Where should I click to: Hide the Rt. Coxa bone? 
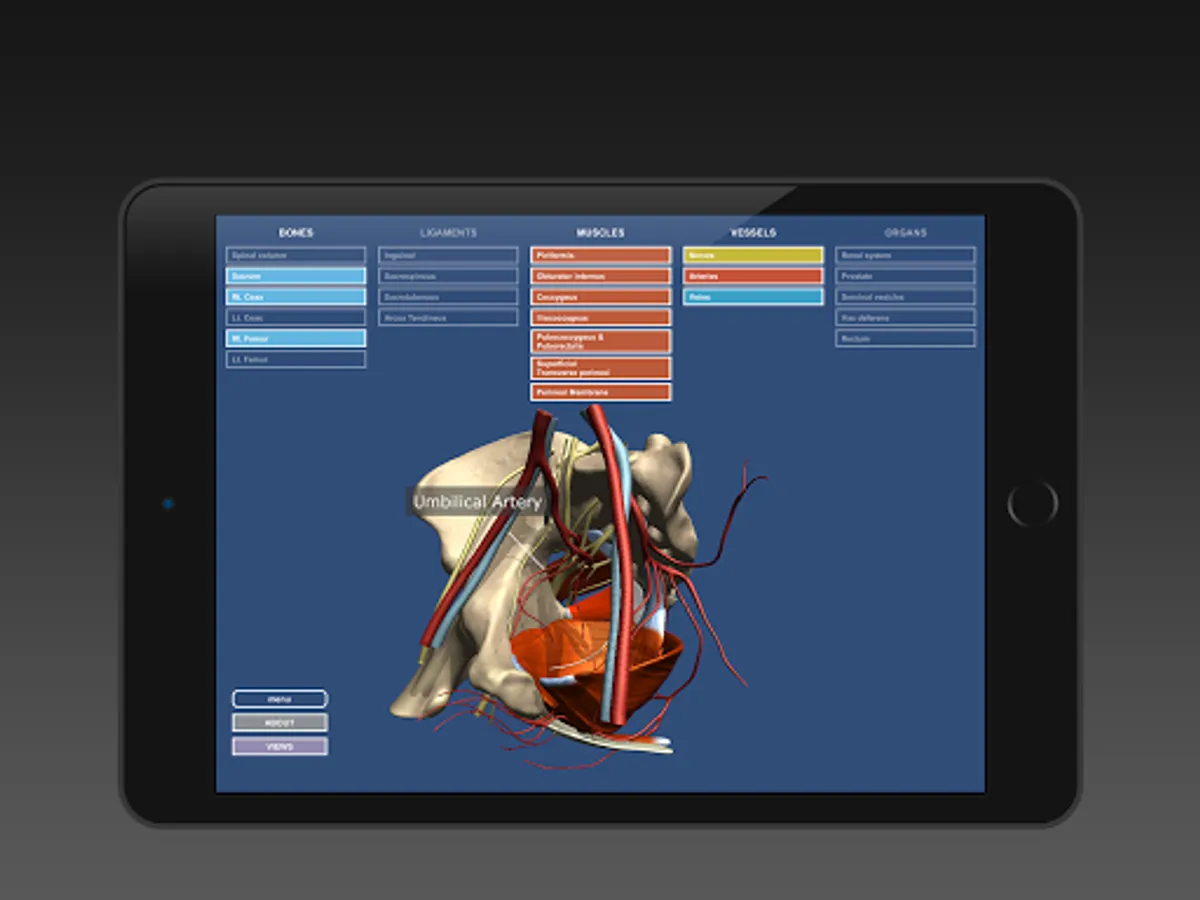pyautogui.click(x=295, y=296)
